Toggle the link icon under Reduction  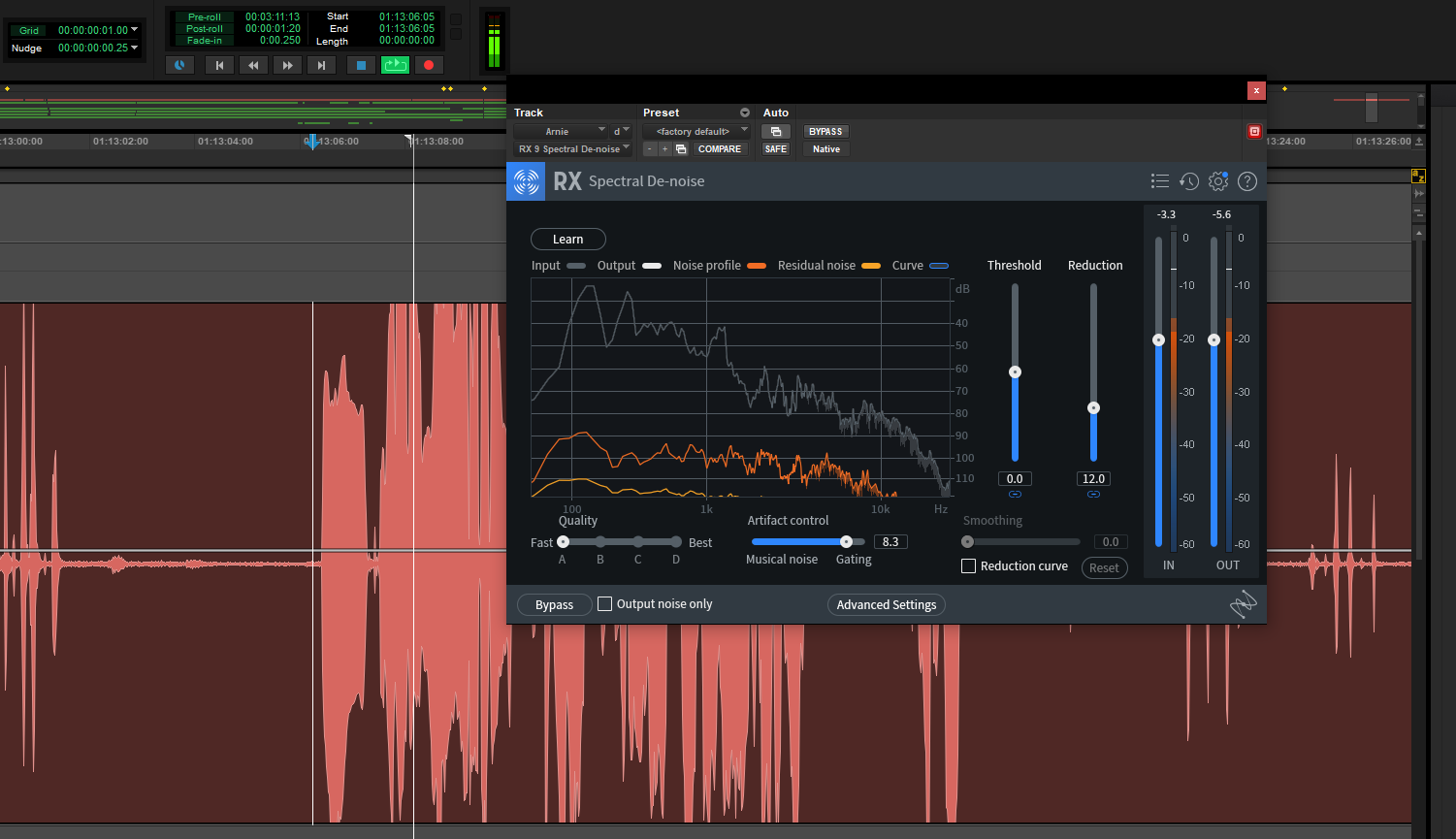click(x=1093, y=494)
